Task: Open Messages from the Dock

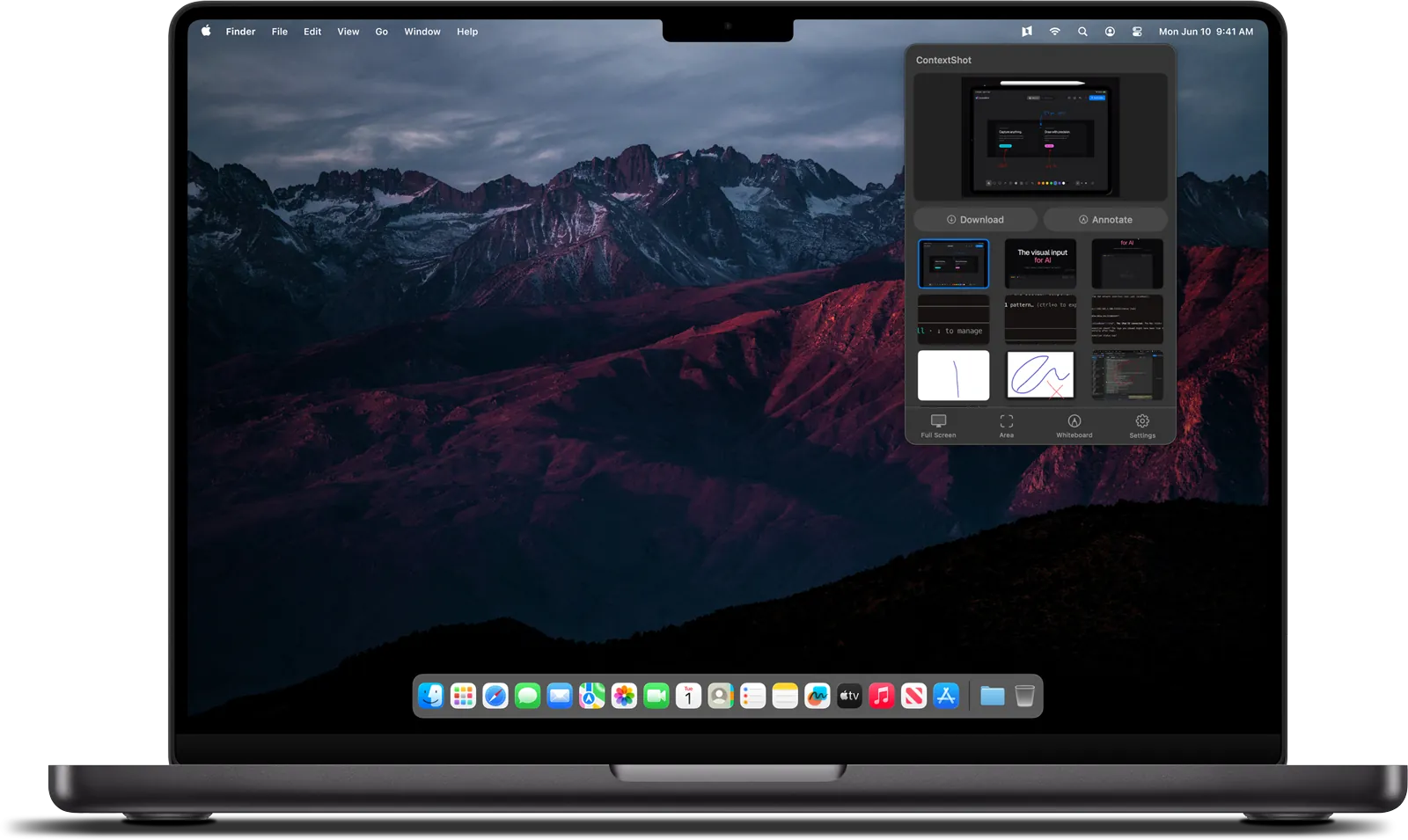Action: (x=527, y=697)
